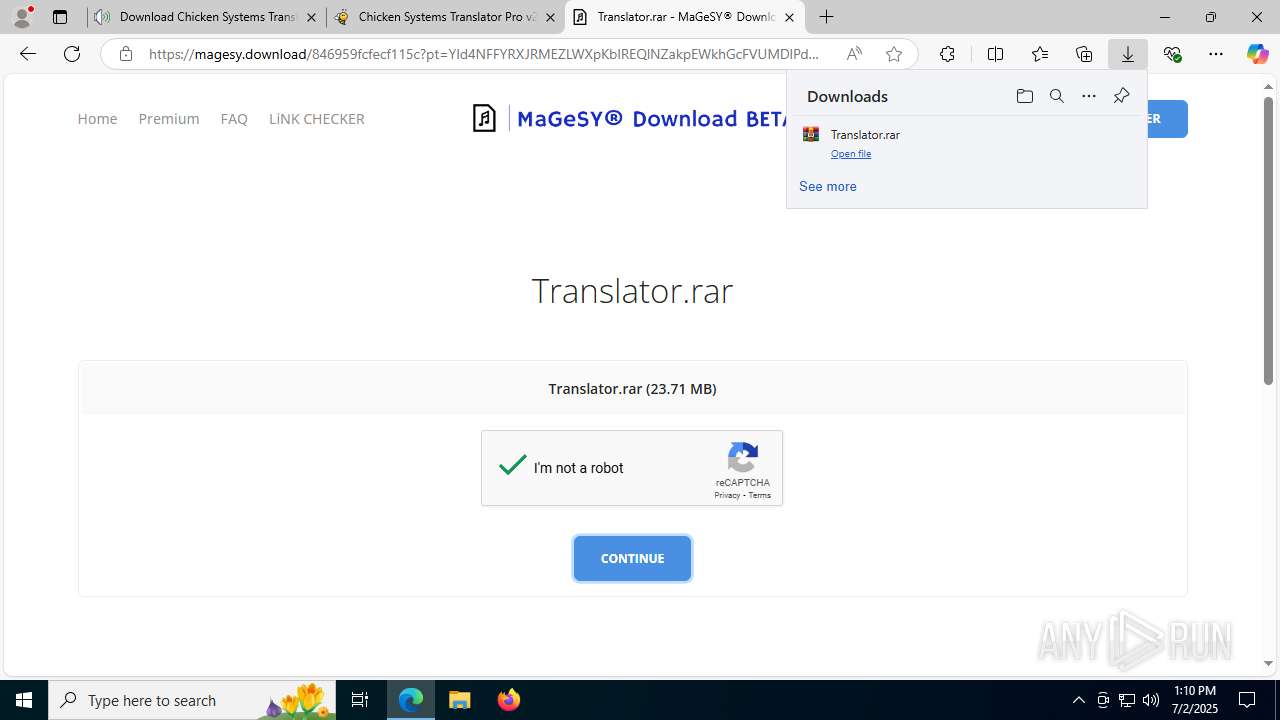Add this page to favorites star

[894, 54]
